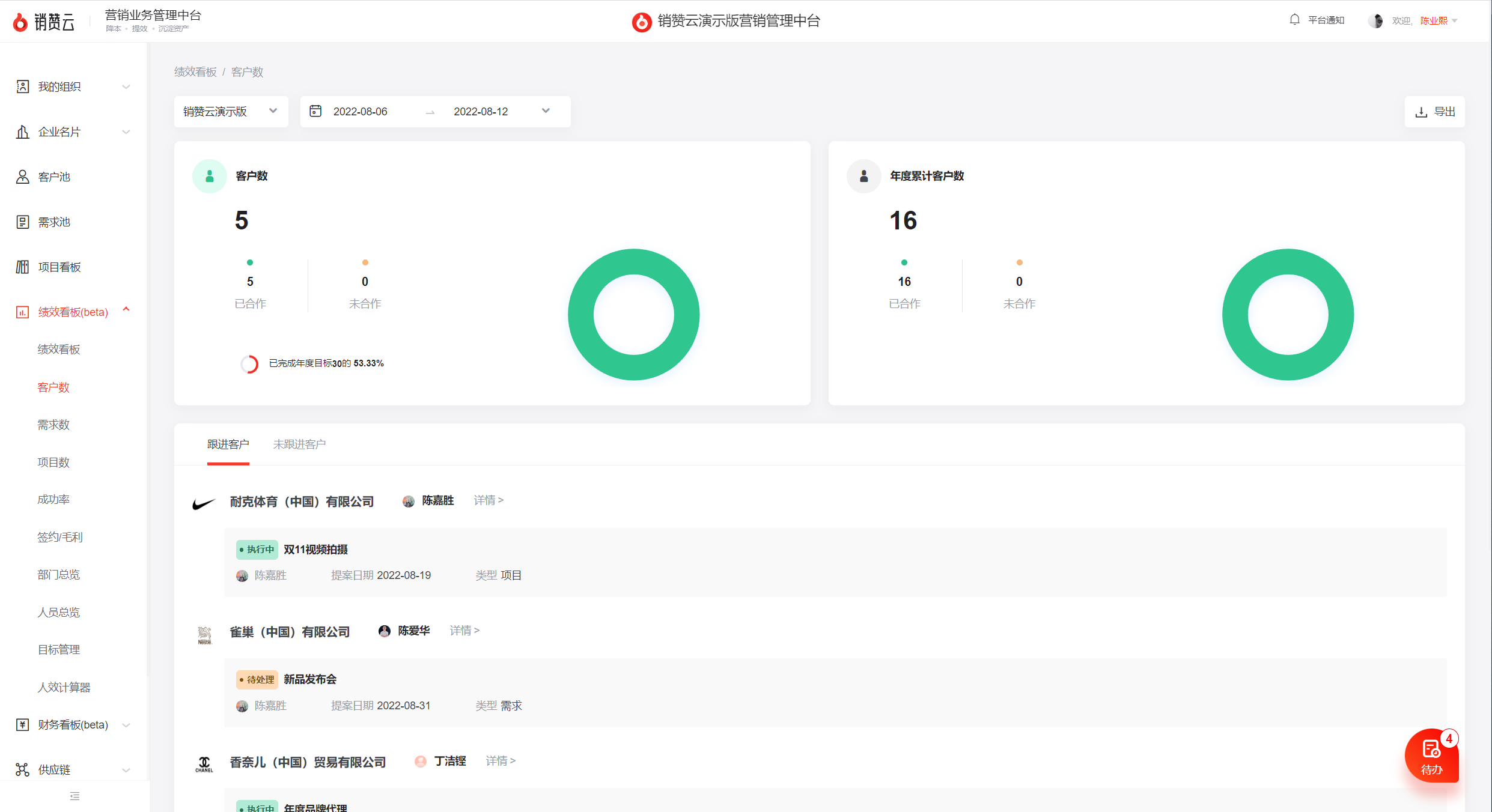The width and height of the screenshot is (1492, 812).
Task: Open 目标管理 submenu item
Action: (59, 649)
